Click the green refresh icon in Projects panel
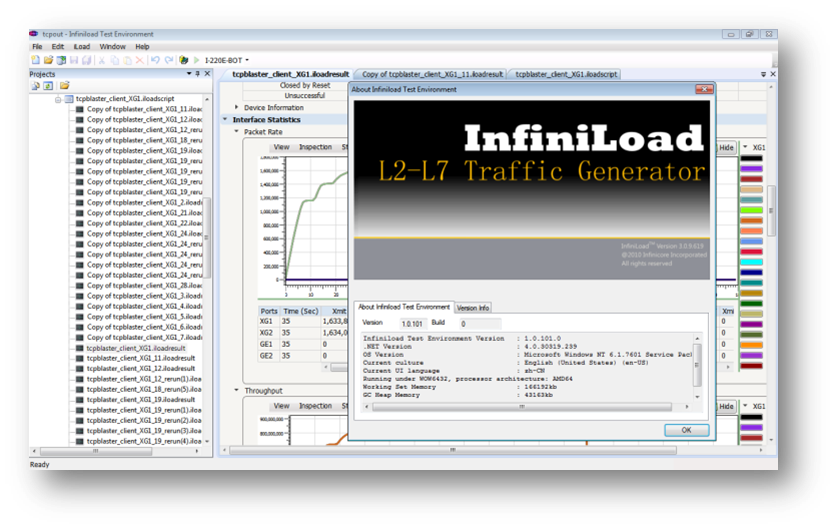Image resolution: width=837 pixels, height=529 pixels. (48, 85)
